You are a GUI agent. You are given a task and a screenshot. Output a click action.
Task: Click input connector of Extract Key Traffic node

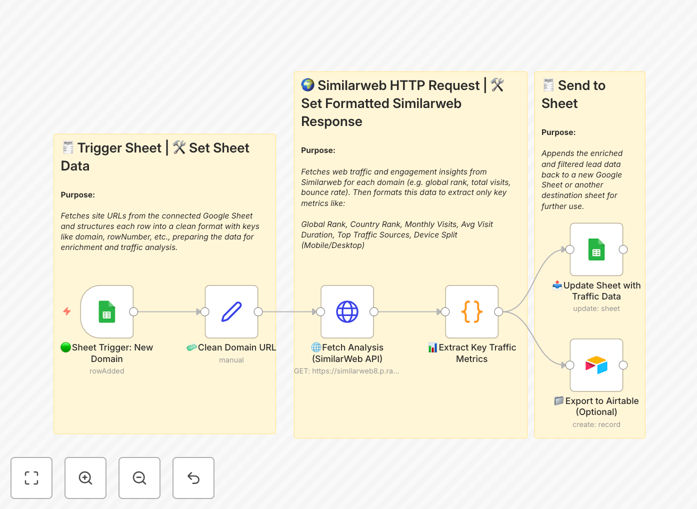445,312
